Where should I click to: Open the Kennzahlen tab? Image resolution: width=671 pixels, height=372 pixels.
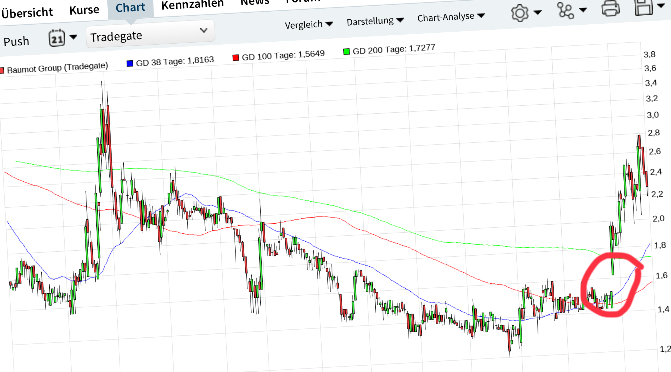pyautogui.click(x=192, y=4)
